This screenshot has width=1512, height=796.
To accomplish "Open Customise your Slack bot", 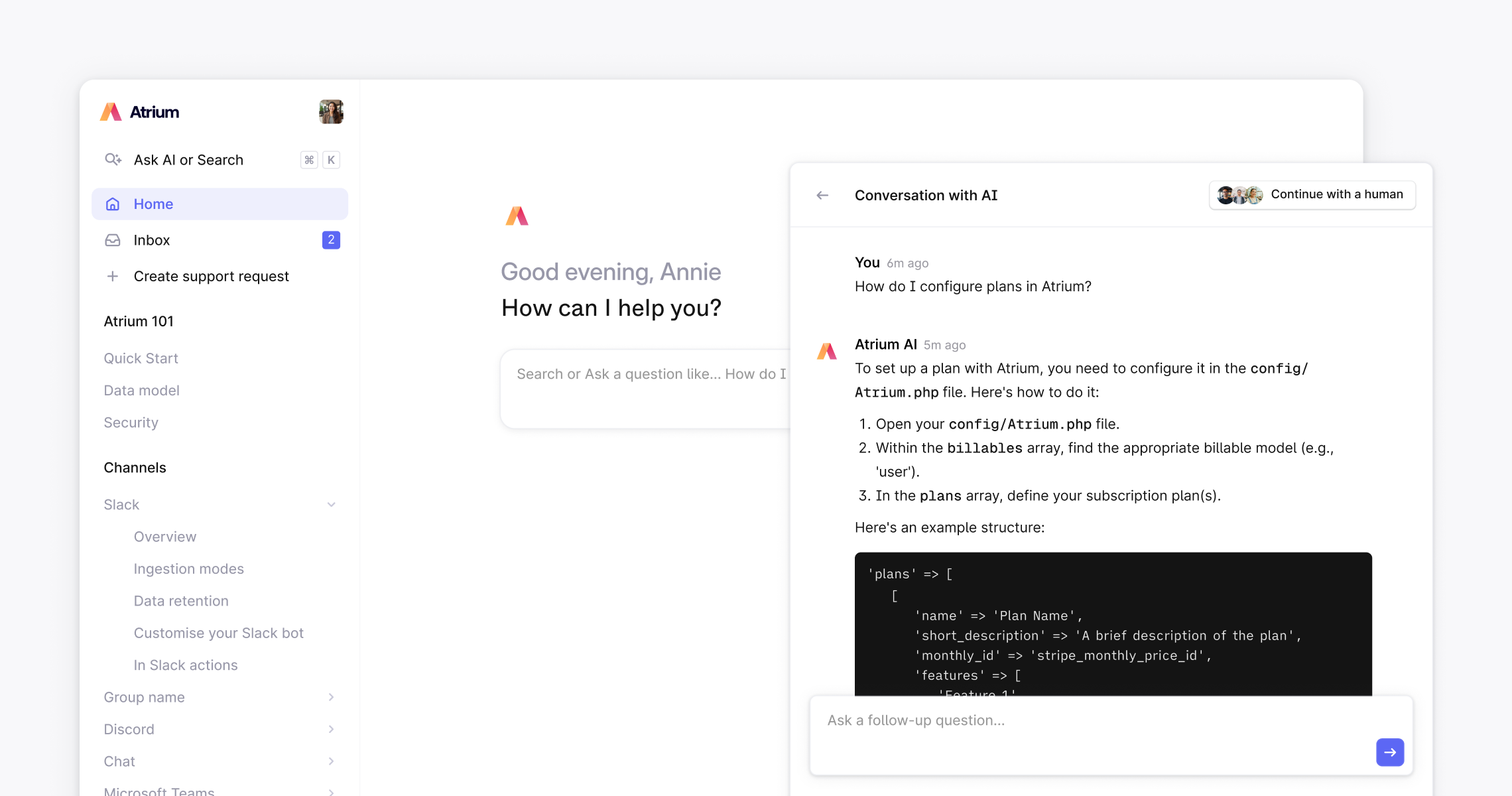I will 218,633.
